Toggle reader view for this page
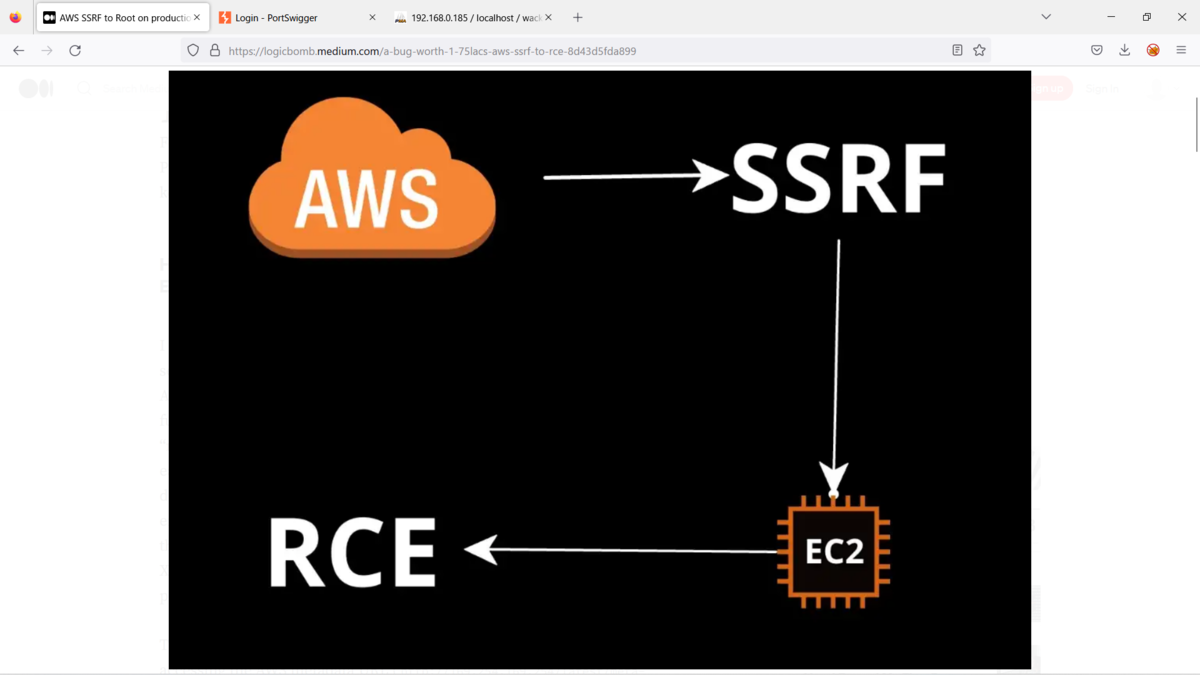 (957, 50)
